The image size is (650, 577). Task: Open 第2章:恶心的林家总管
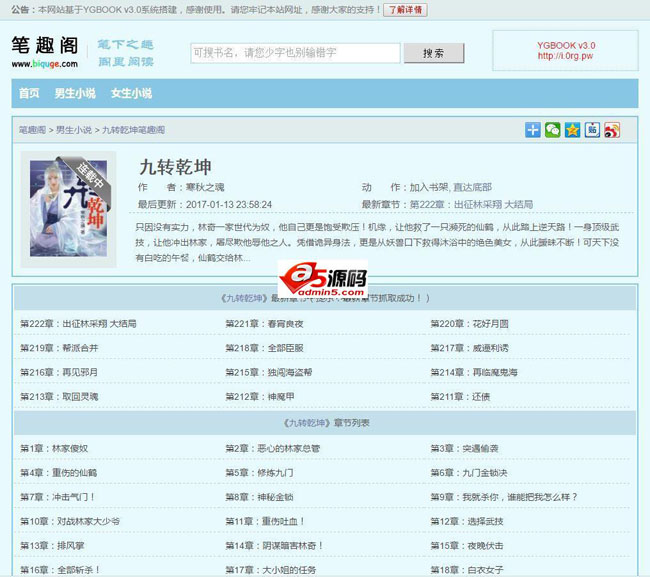tap(273, 449)
